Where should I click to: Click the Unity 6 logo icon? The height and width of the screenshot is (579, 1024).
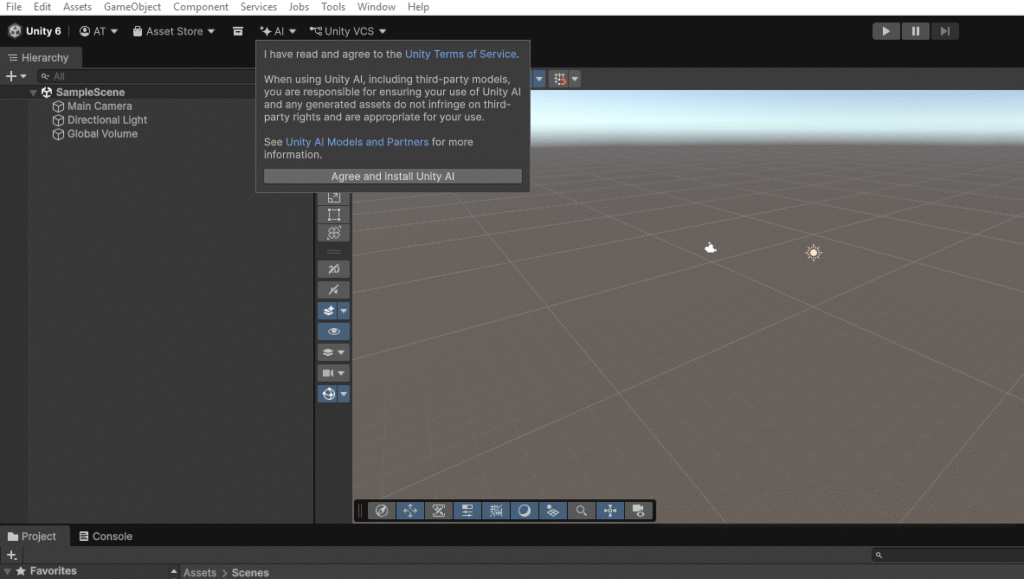pos(14,31)
